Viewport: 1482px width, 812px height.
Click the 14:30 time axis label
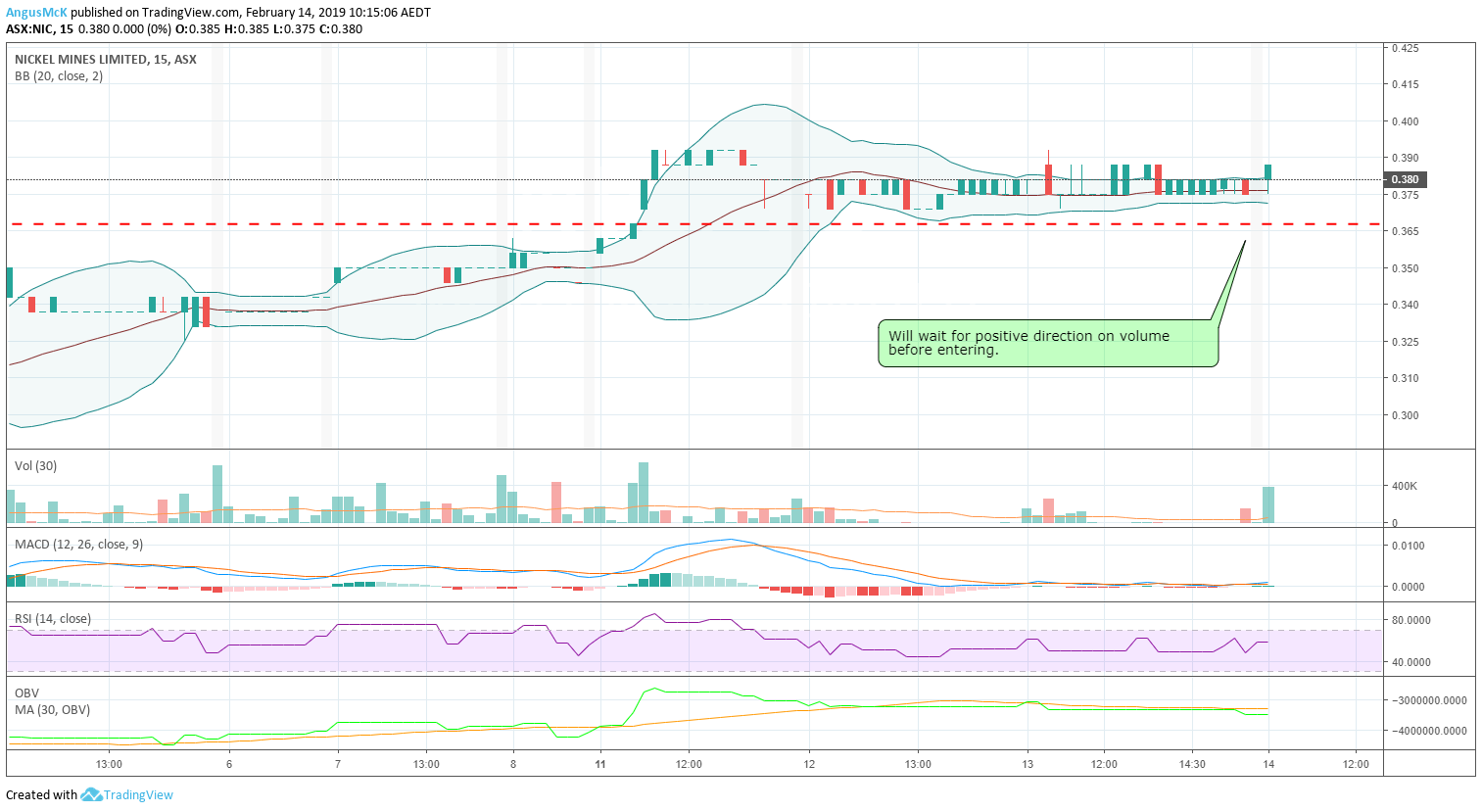point(1192,764)
